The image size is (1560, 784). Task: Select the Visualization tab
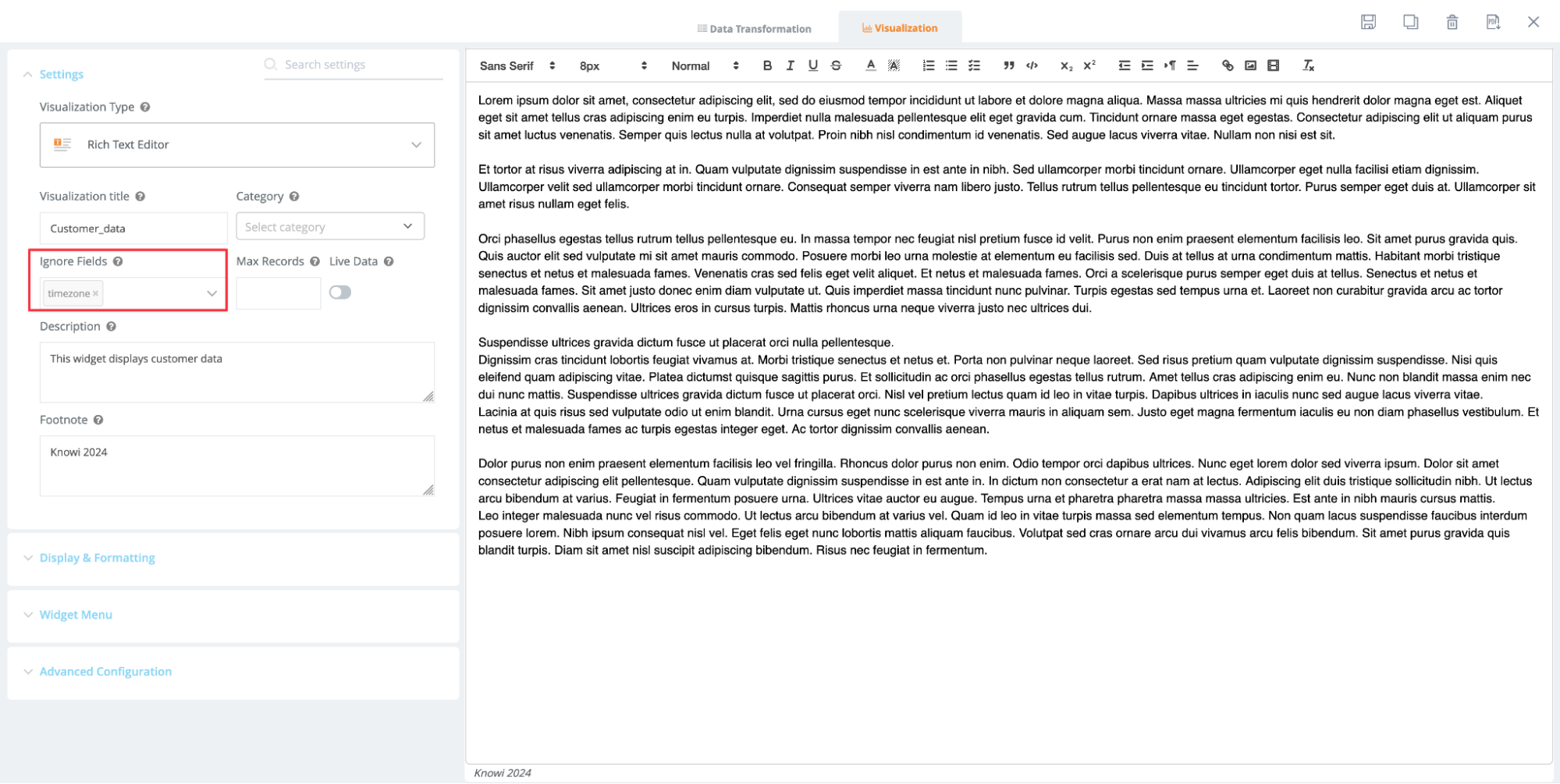pyautogui.click(x=900, y=28)
